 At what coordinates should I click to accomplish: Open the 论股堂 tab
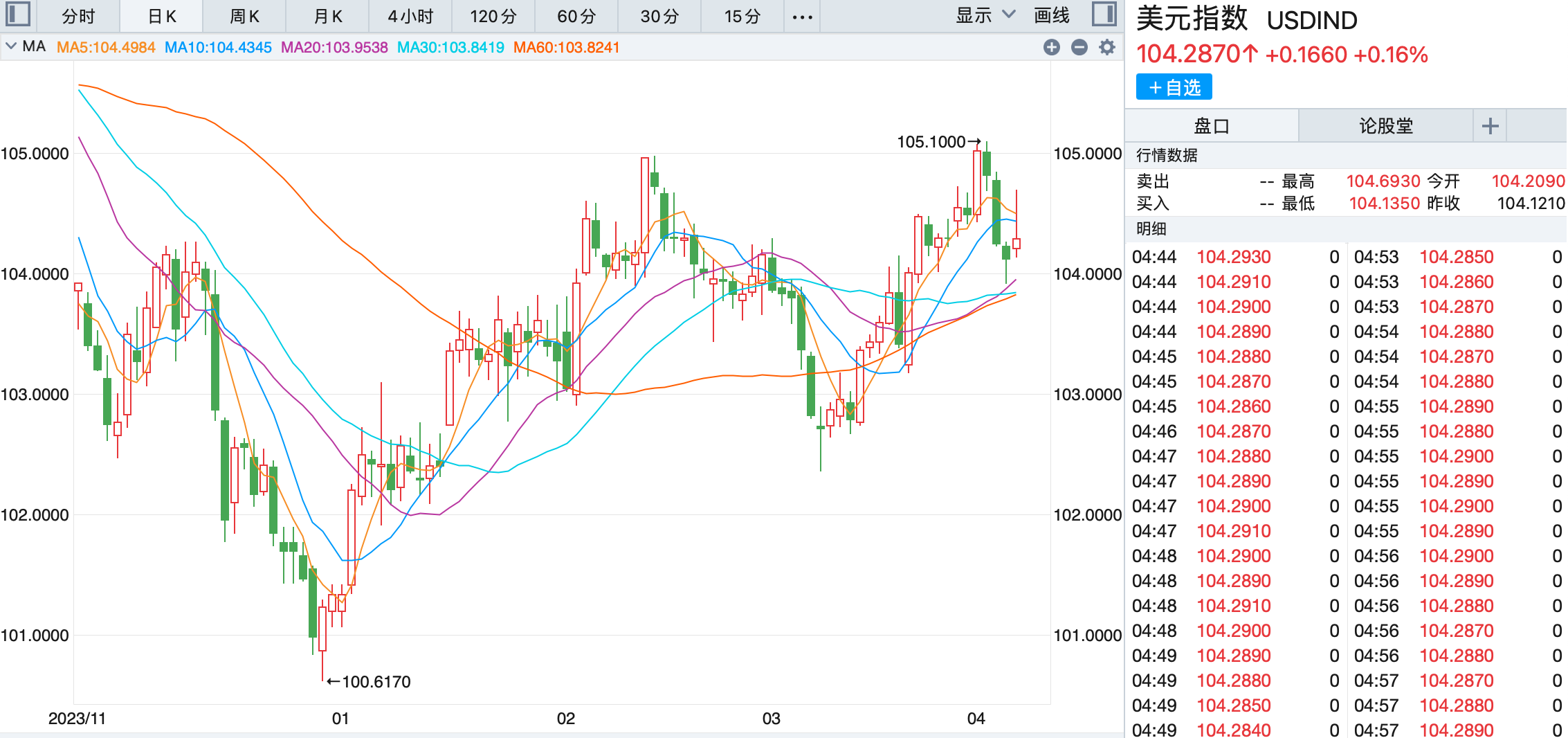[x=1386, y=126]
